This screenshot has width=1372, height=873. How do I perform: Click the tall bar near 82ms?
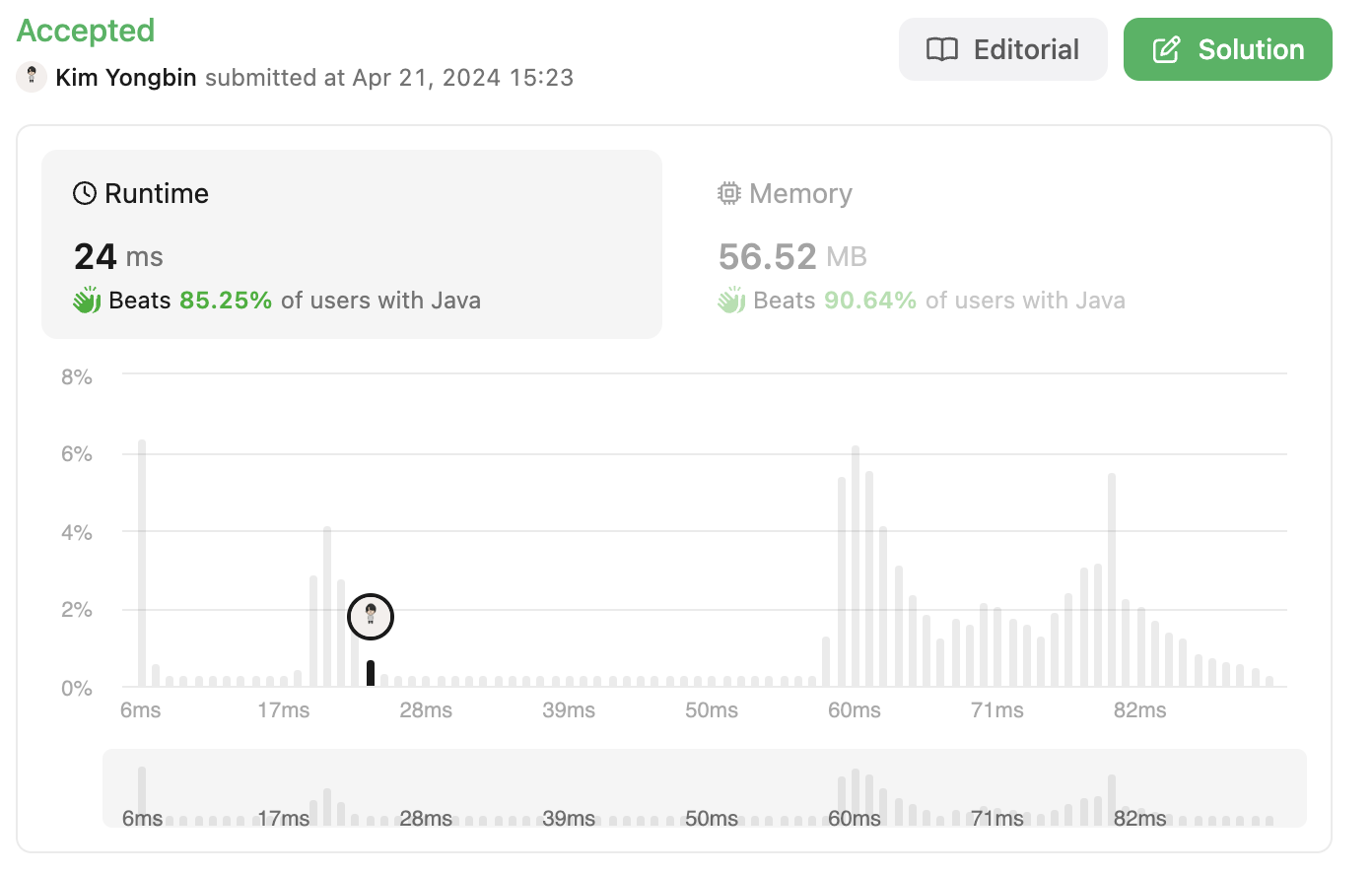click(x=1112, y=579)
